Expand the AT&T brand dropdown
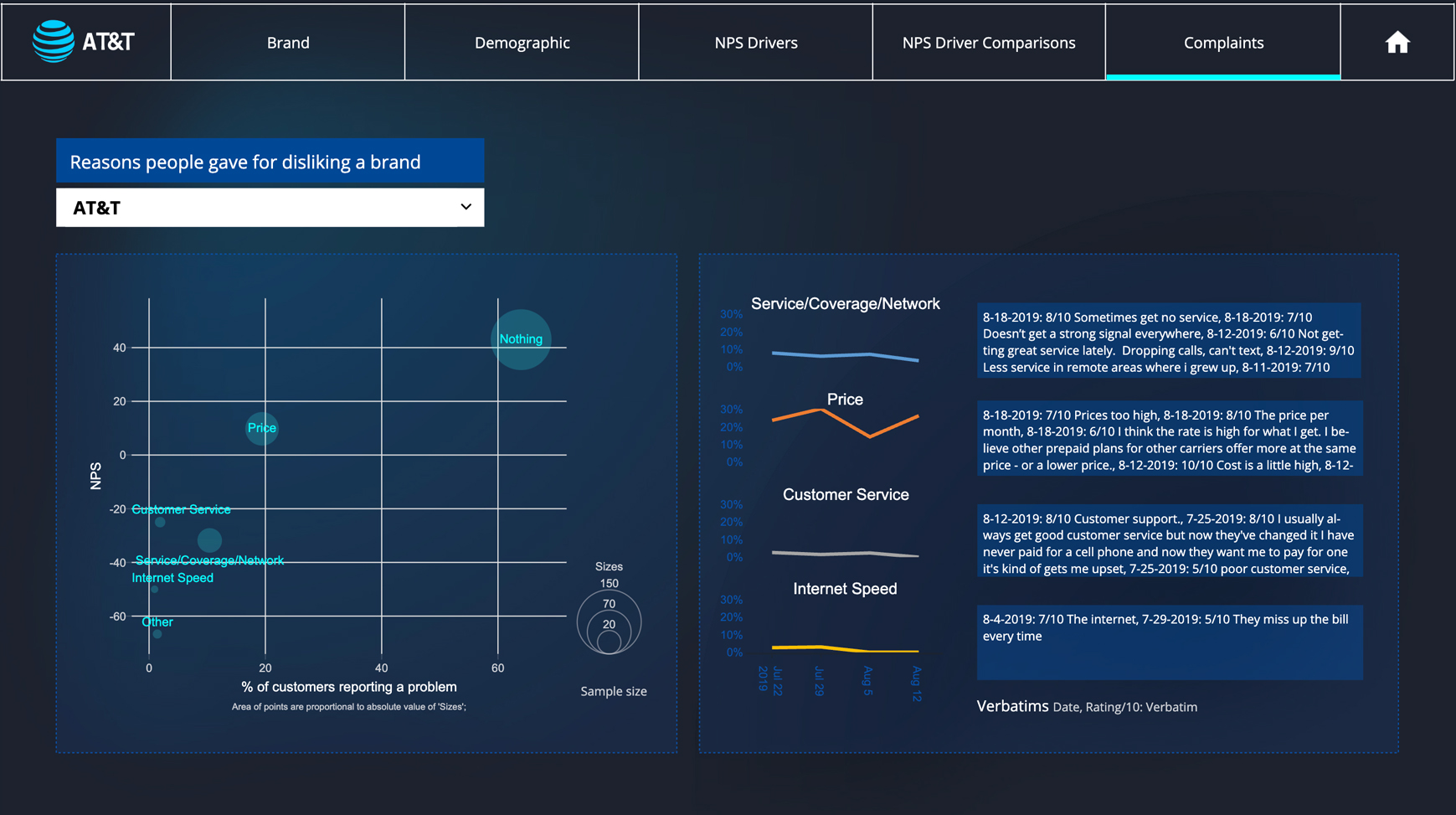Image resolution: width=1456 pixels, height=815 pixels. coord(270,207)
